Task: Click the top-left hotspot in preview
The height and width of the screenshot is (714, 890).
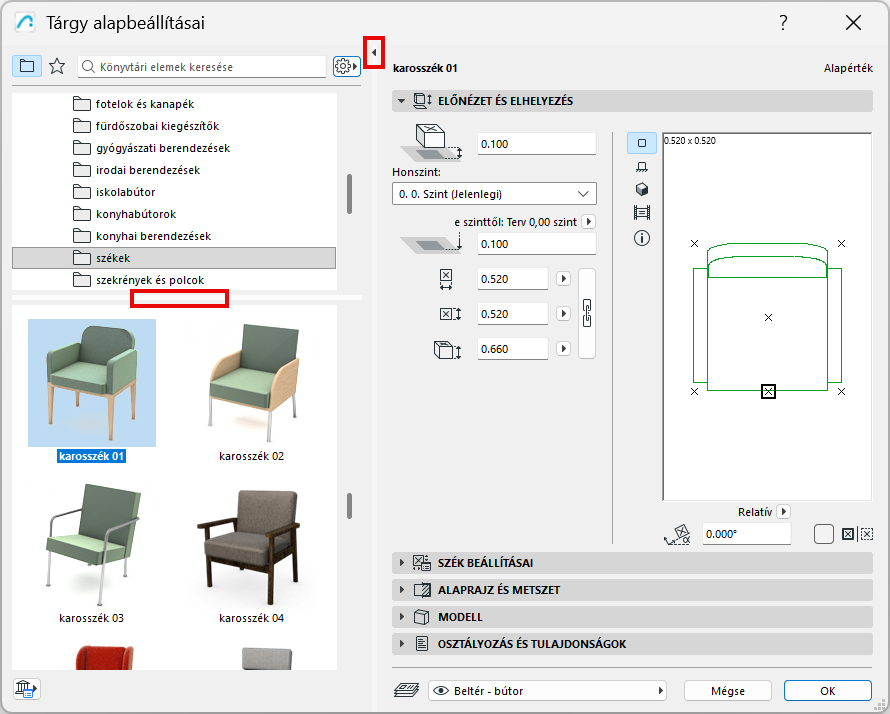Action: pos(694,243)
